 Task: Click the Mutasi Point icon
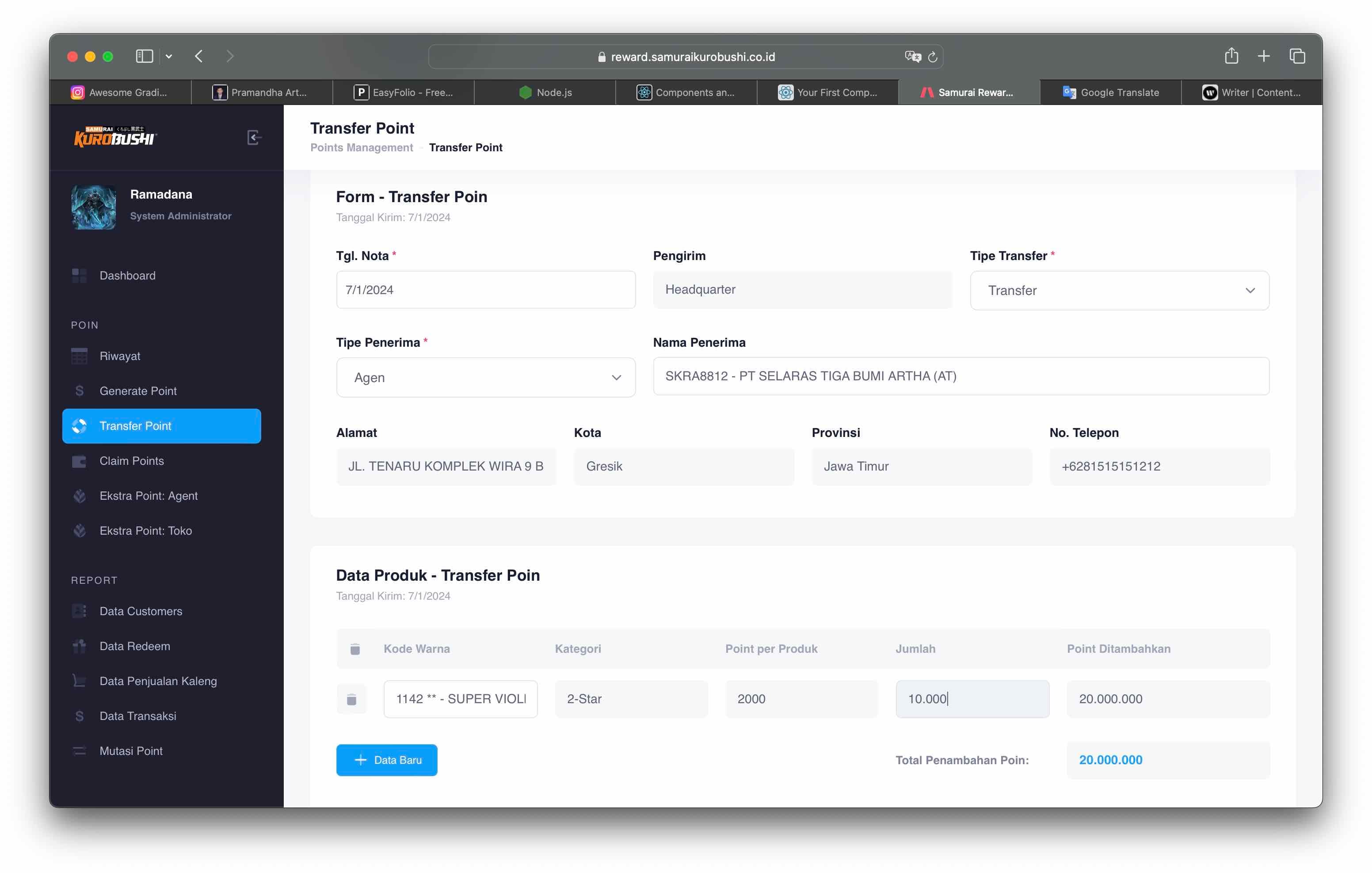79,750
